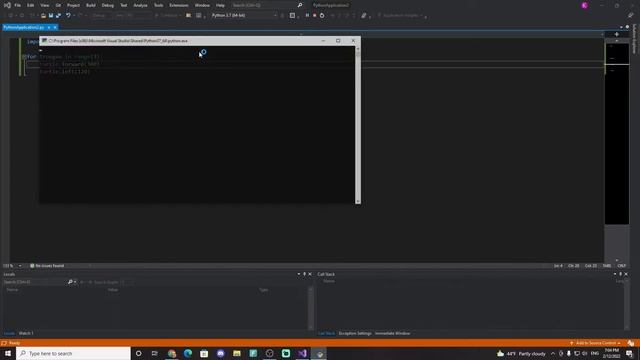Screen dimensions: 640x360
Task: Collapse the for loop code block
Action: pyautogui.click(x=24, y=57)
